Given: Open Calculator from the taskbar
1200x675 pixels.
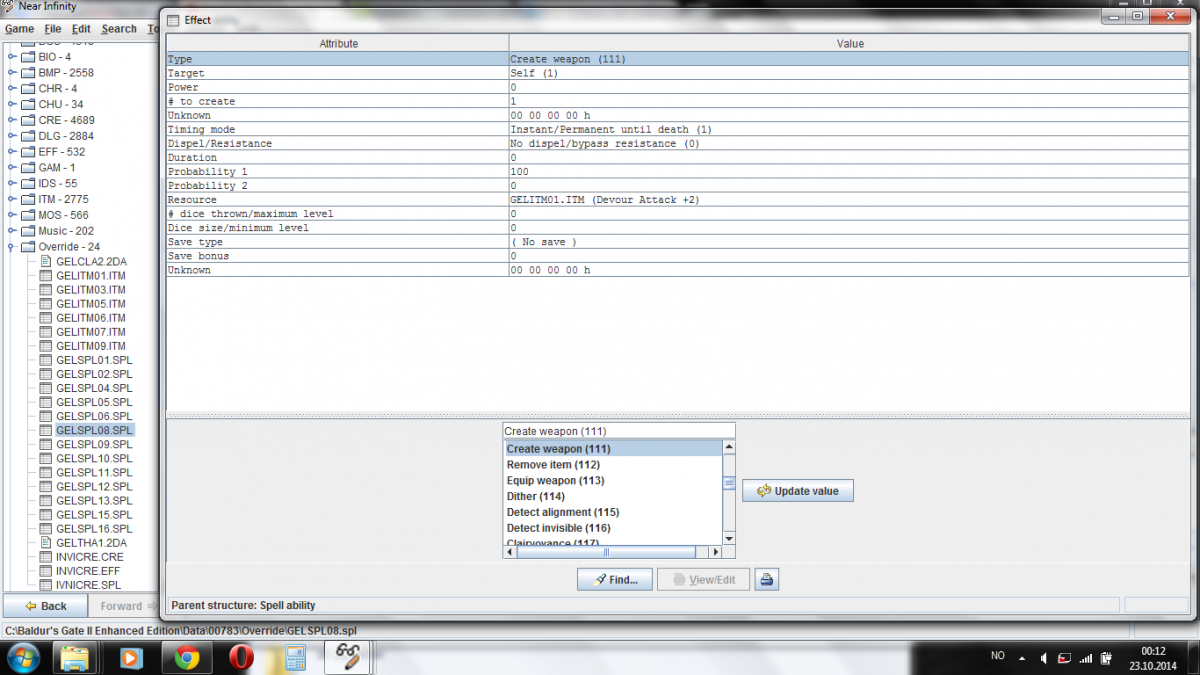Looking at the screenshot, I should pos(295,658).
